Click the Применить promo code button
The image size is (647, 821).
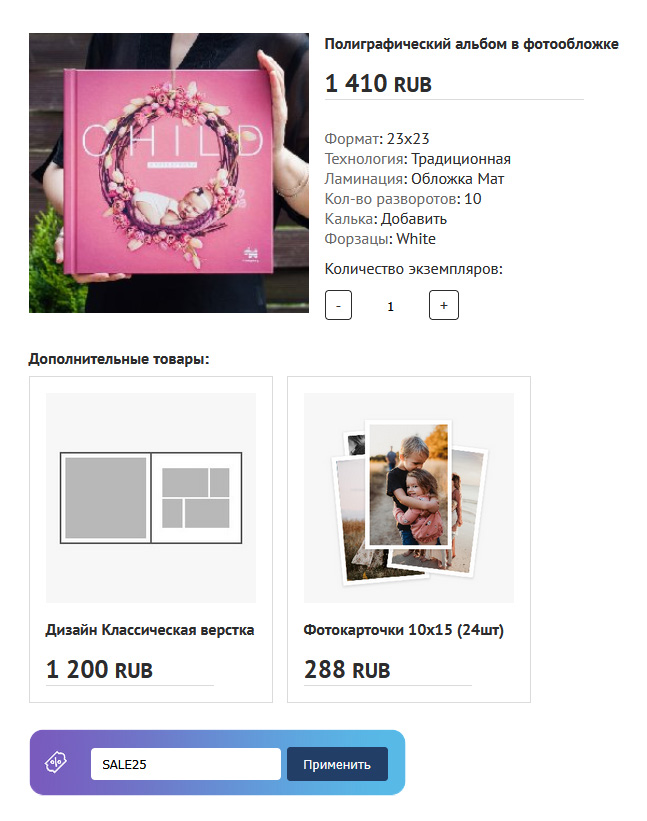click(x=337, y=764)
